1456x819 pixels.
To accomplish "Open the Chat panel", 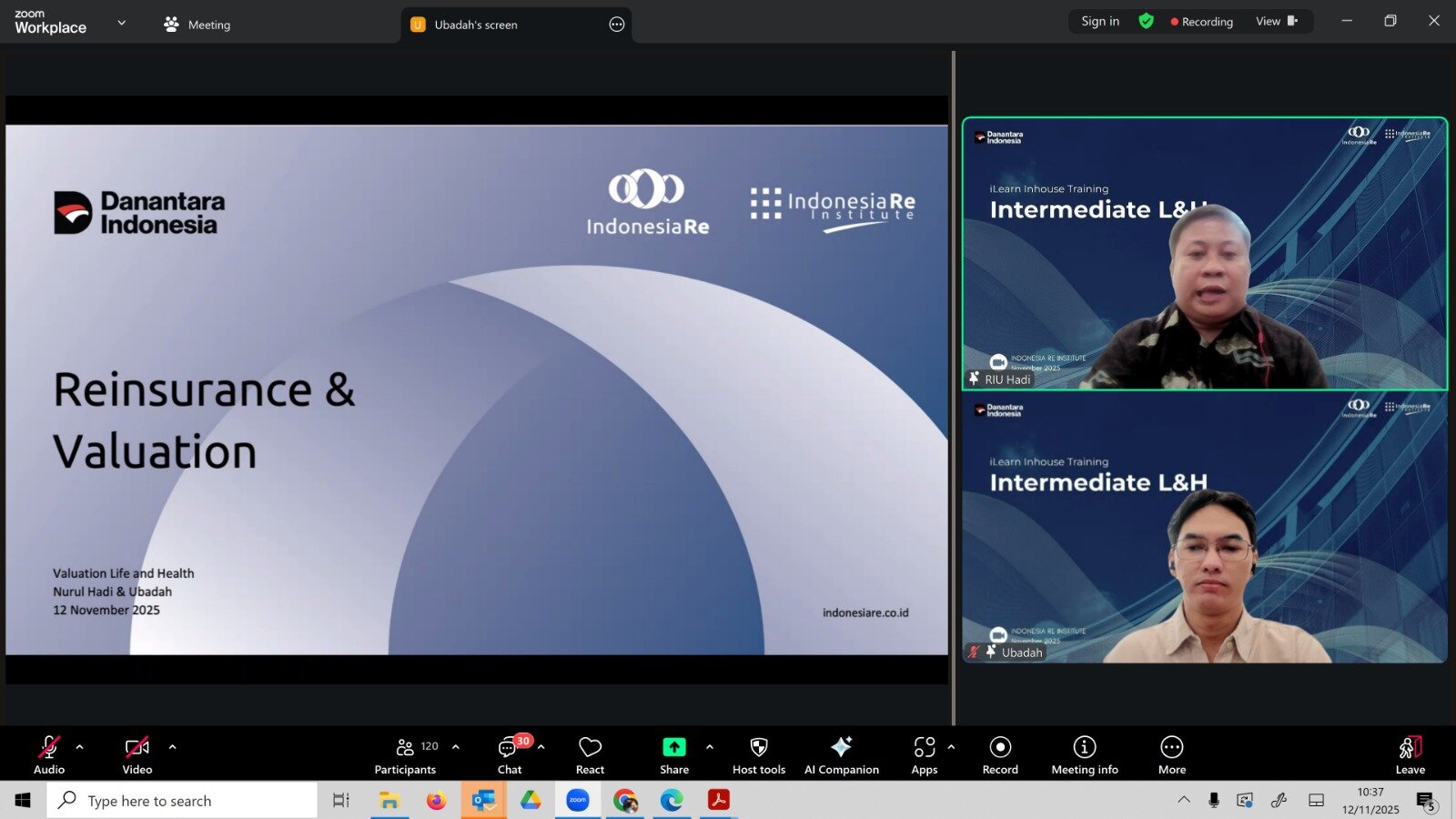I will (509, 754).
